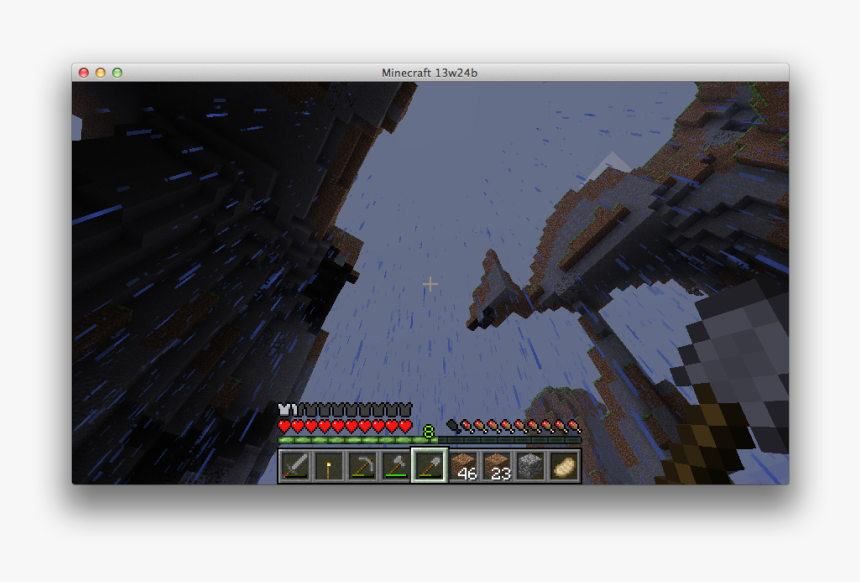This screenshot has height=582, width=860.
Task: Select the iron sword hotbar slot
Action: coord(296,466)
